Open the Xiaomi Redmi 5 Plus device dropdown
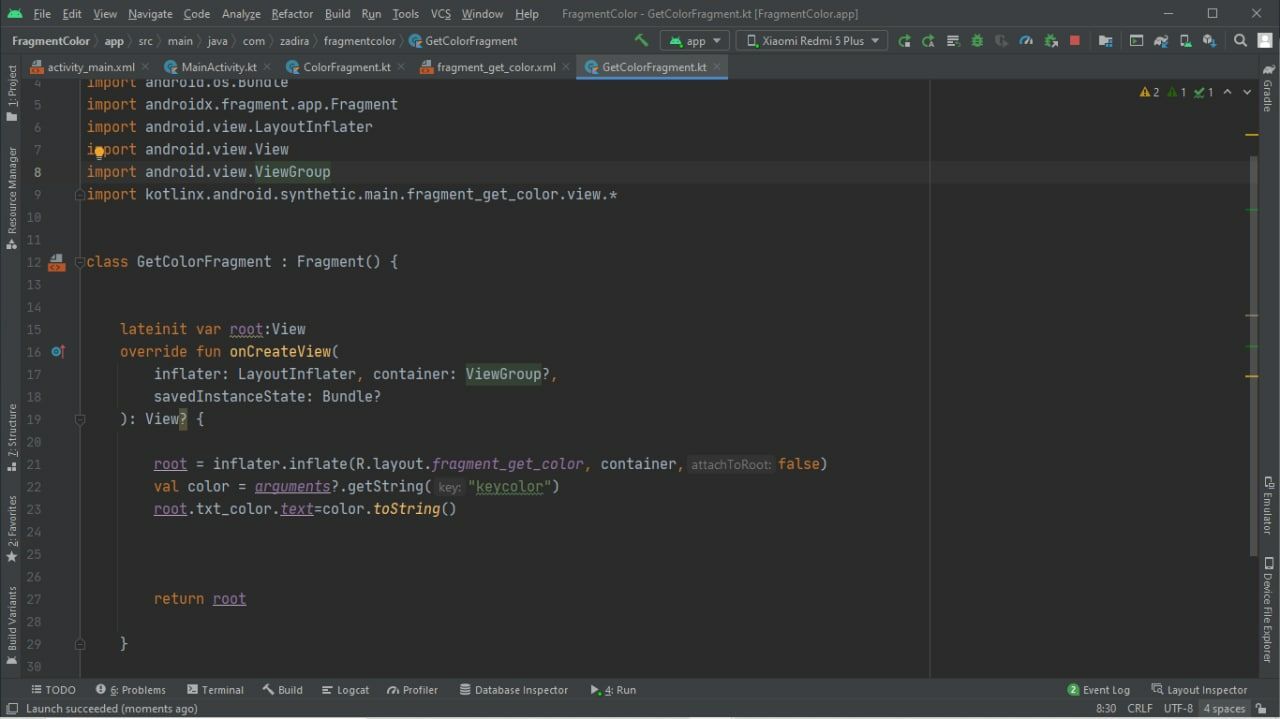The height and width of the screenshot is (719, 1280). pyautogui.click(x=812, y=41)
